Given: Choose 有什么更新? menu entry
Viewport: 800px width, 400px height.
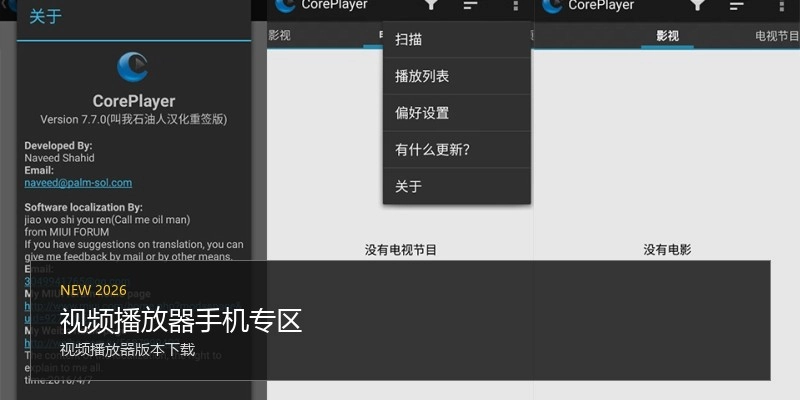Looking at the screenshot, I should (457, 149).
